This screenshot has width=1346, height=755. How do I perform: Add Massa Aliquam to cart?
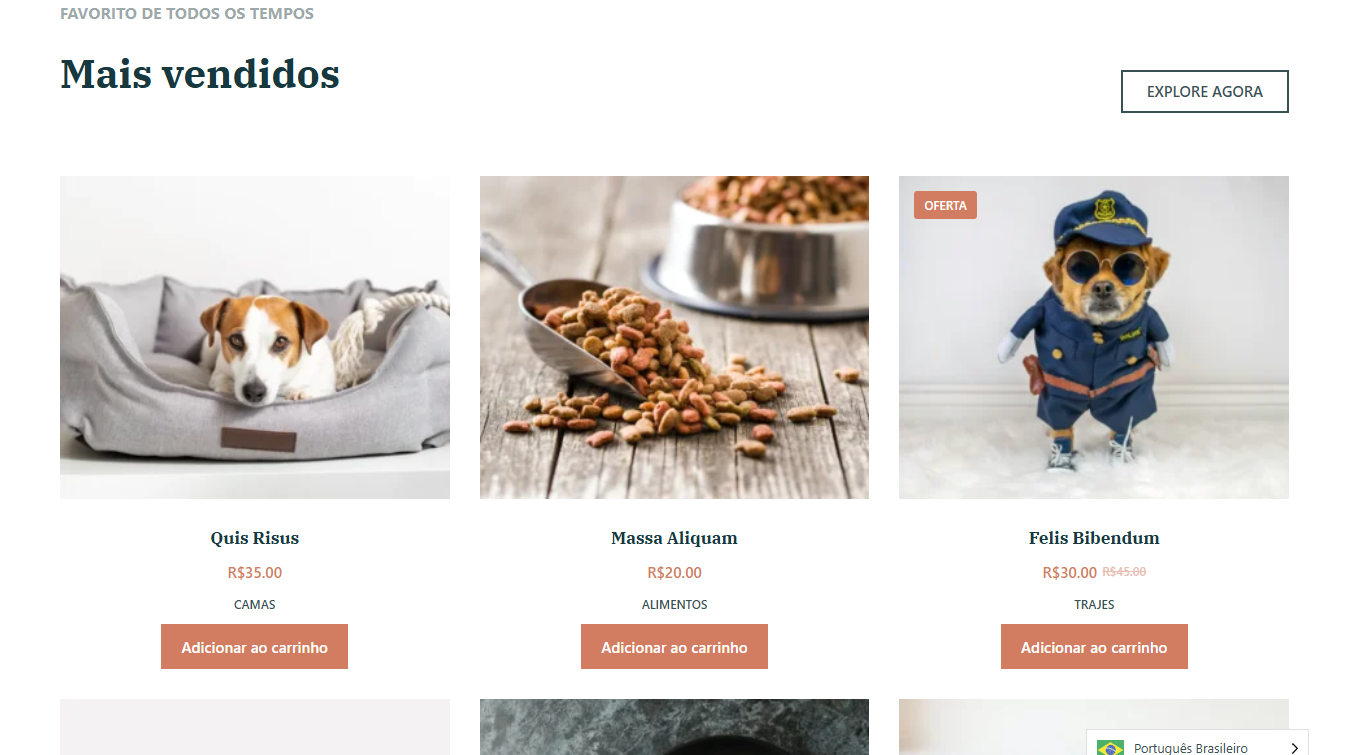[674, 647]
